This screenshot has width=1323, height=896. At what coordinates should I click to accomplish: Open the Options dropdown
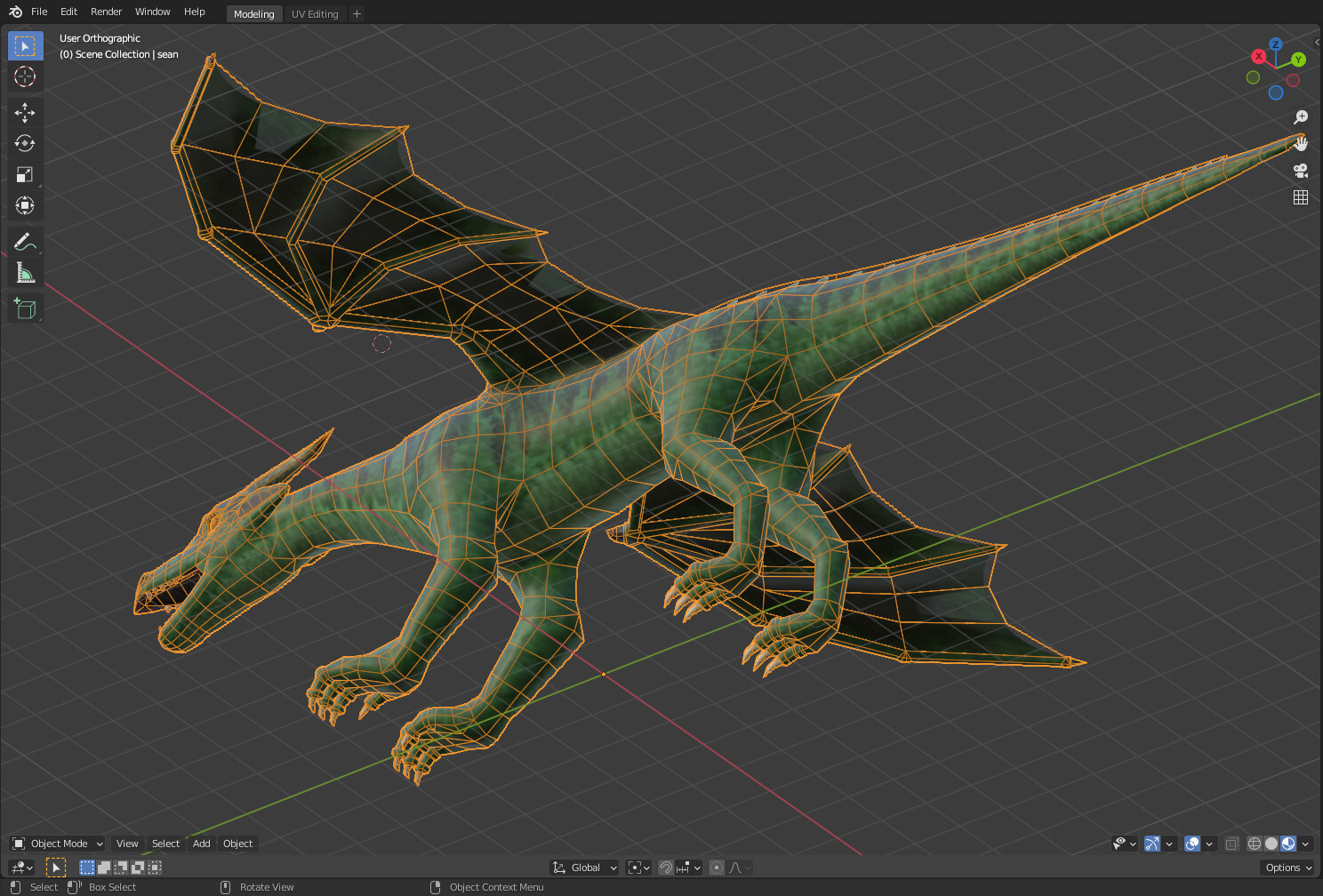pos(1288,868)
